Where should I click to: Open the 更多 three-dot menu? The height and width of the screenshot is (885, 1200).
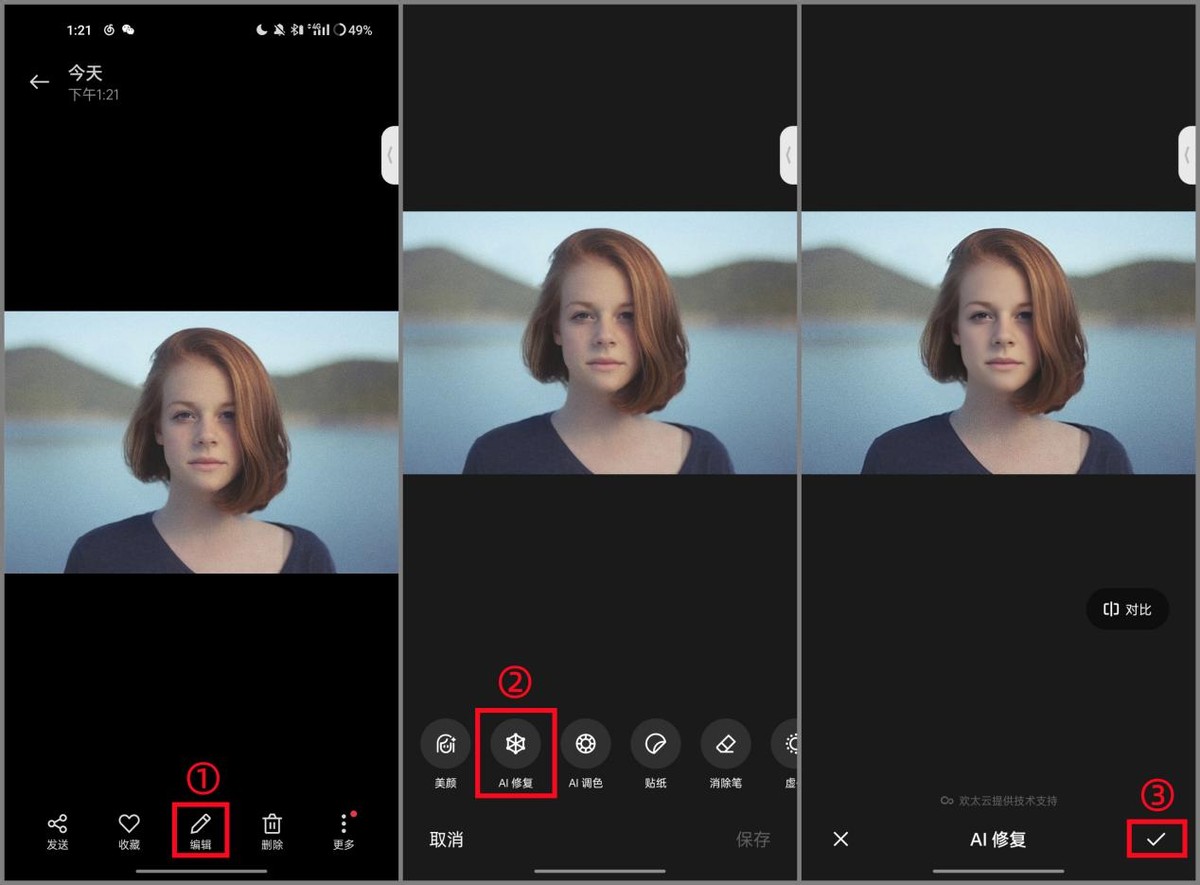[343, 830]
